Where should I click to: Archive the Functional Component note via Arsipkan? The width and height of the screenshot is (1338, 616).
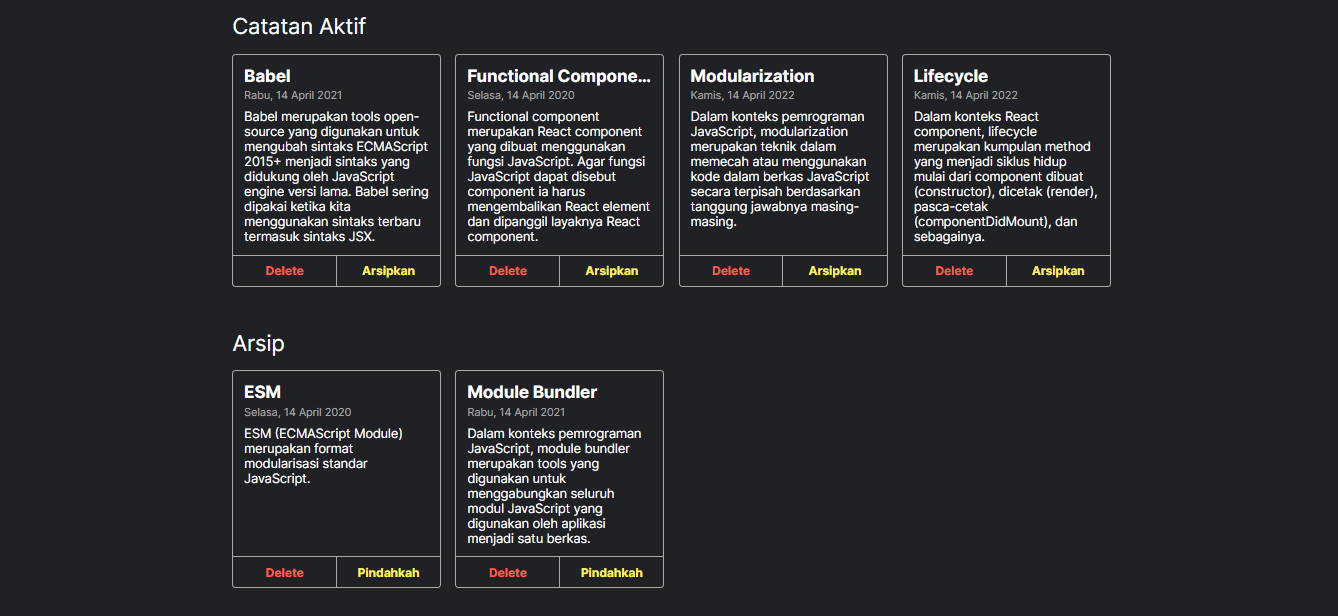coord(611,270)
